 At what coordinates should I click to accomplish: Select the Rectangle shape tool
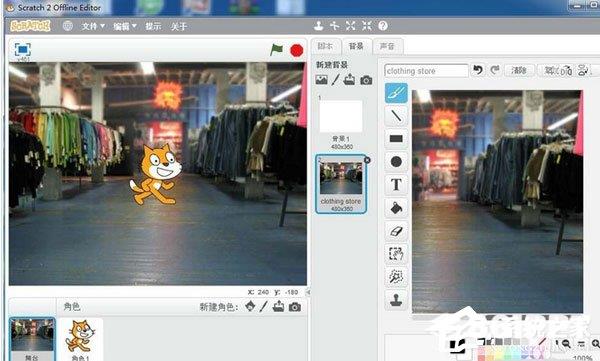pyautogui.click(x=396, y=139)
